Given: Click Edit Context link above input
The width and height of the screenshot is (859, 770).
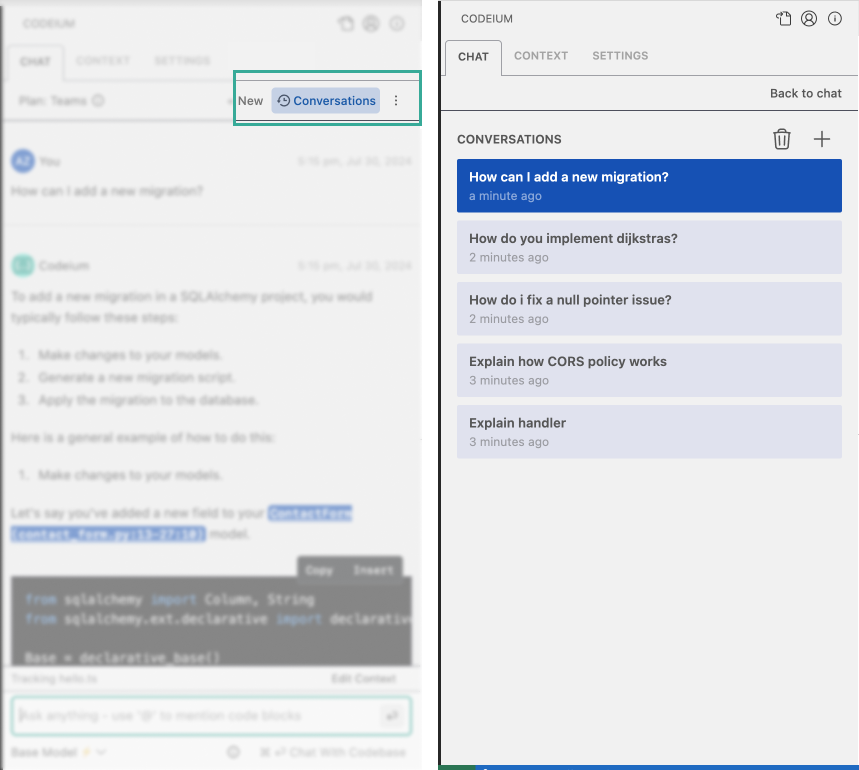Looking at the screenshot, I should [363, 679].
